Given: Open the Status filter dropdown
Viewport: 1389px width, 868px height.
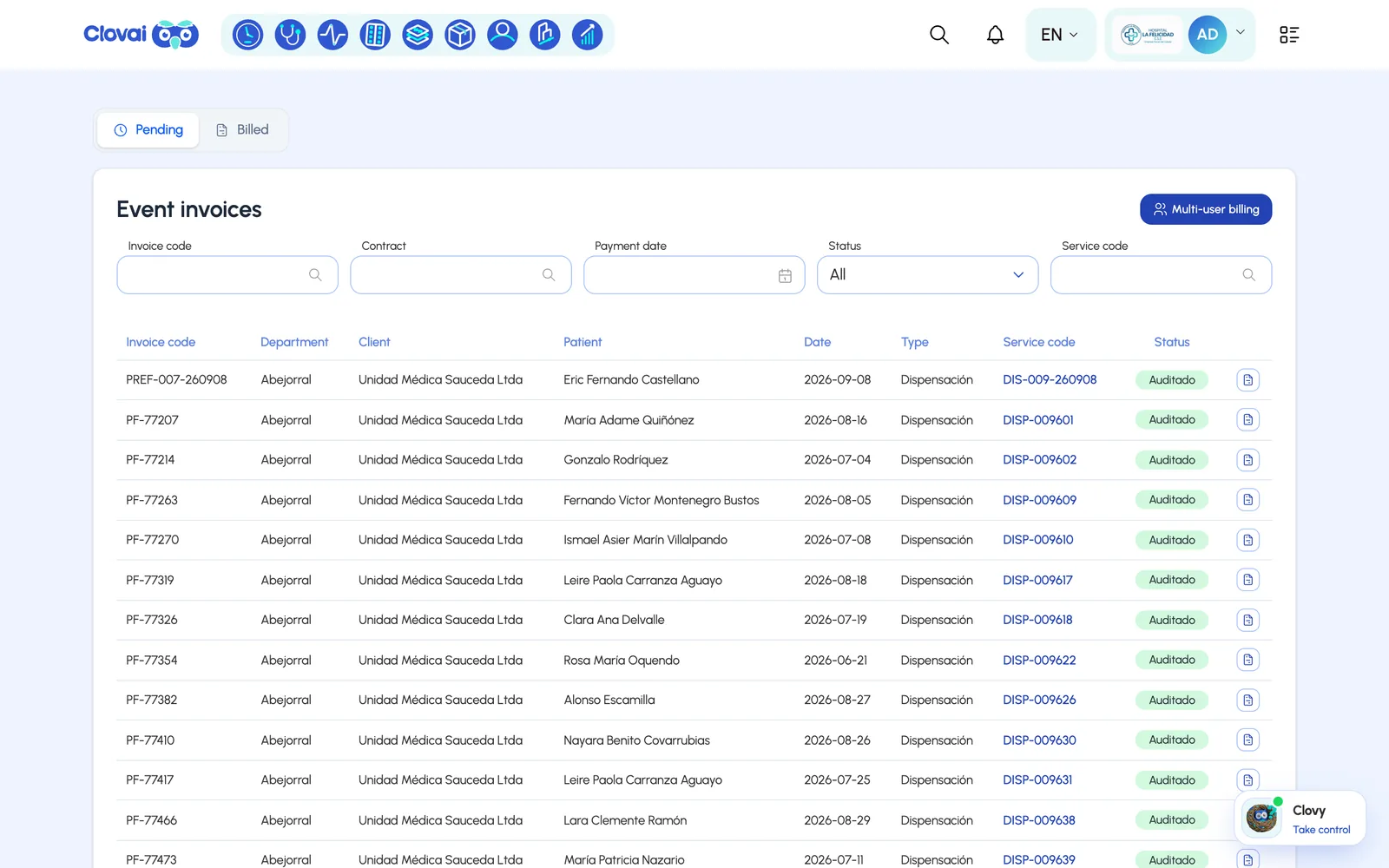Looking at the screenshot, I should coord(927,275).
